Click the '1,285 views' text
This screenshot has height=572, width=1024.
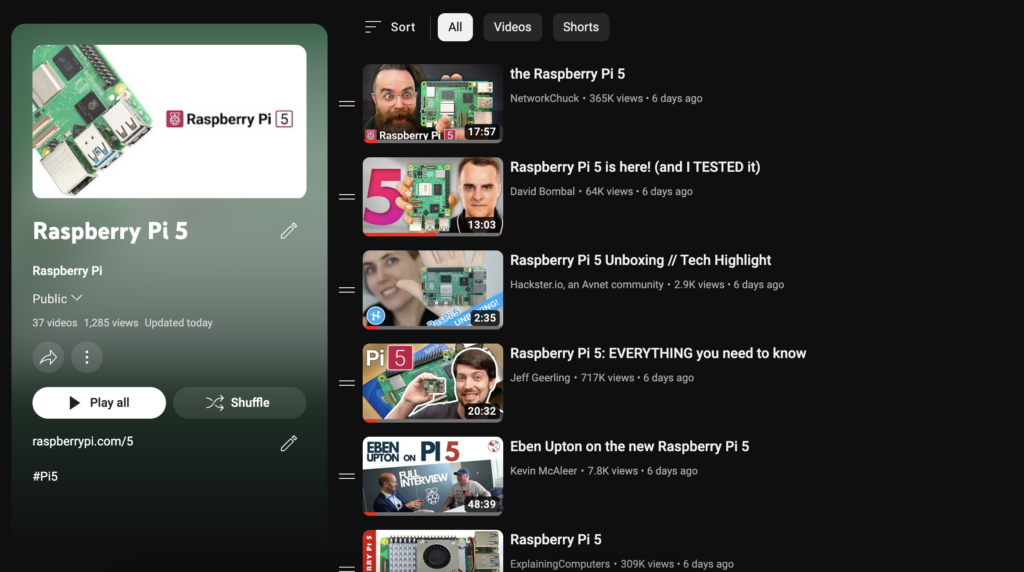point(111,323)
